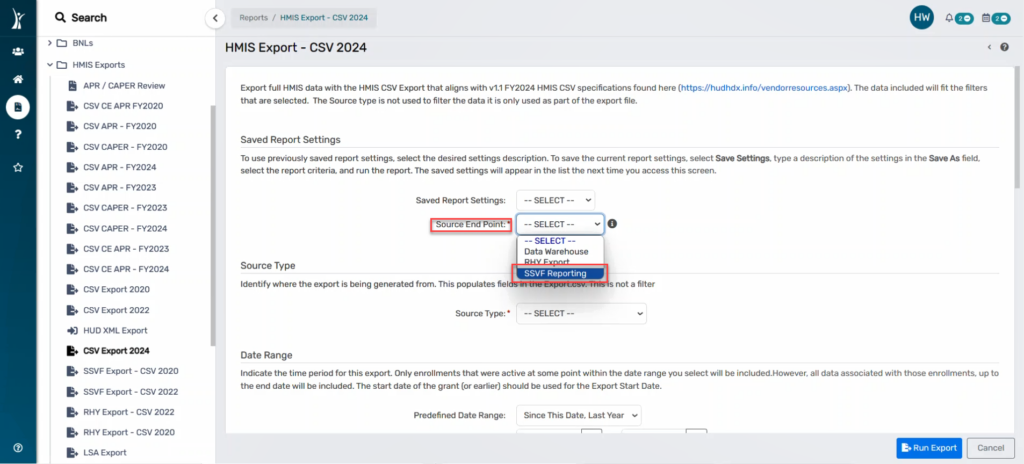Go to the Home icon in left rail
1024x464 pixels.
[18, 79]
